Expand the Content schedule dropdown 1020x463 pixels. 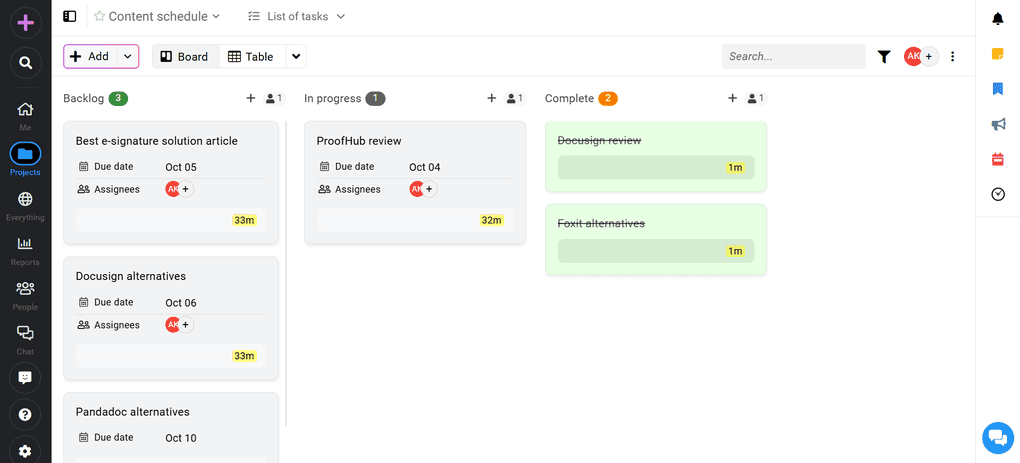click(x=217, y=16)
